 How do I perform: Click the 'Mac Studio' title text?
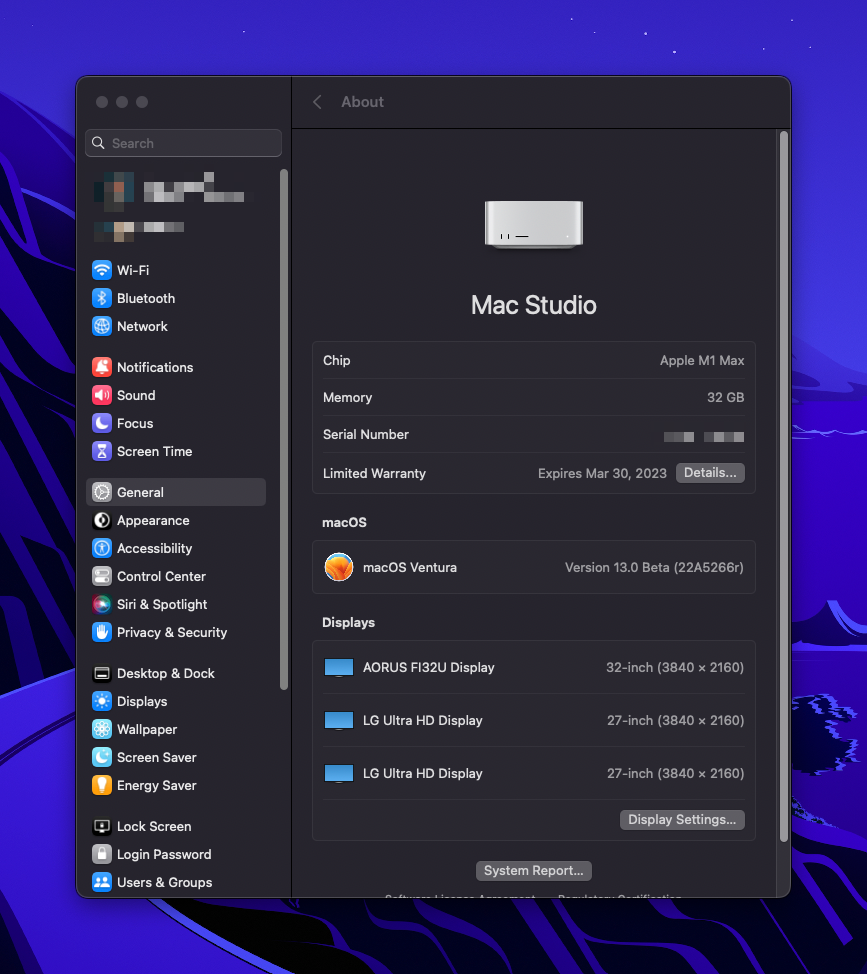tap(533, 305)
